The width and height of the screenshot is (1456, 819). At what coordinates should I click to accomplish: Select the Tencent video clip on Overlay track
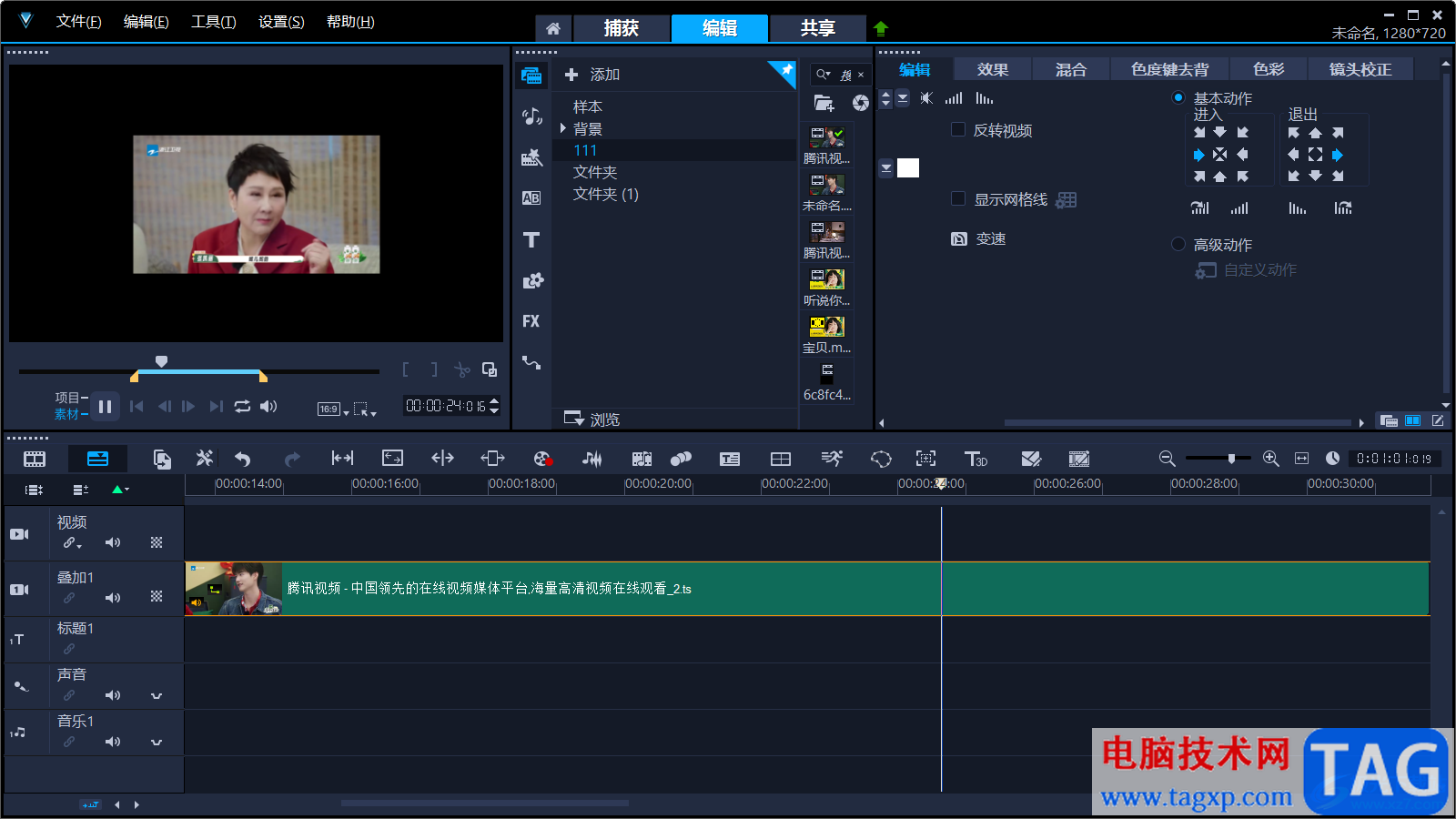click(807, 589)
